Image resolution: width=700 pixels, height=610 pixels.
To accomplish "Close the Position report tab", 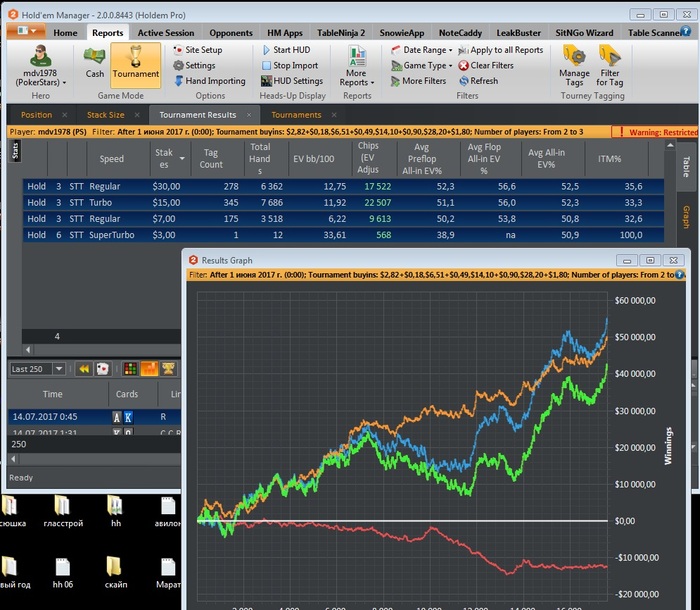I will [x=65, y=115].
